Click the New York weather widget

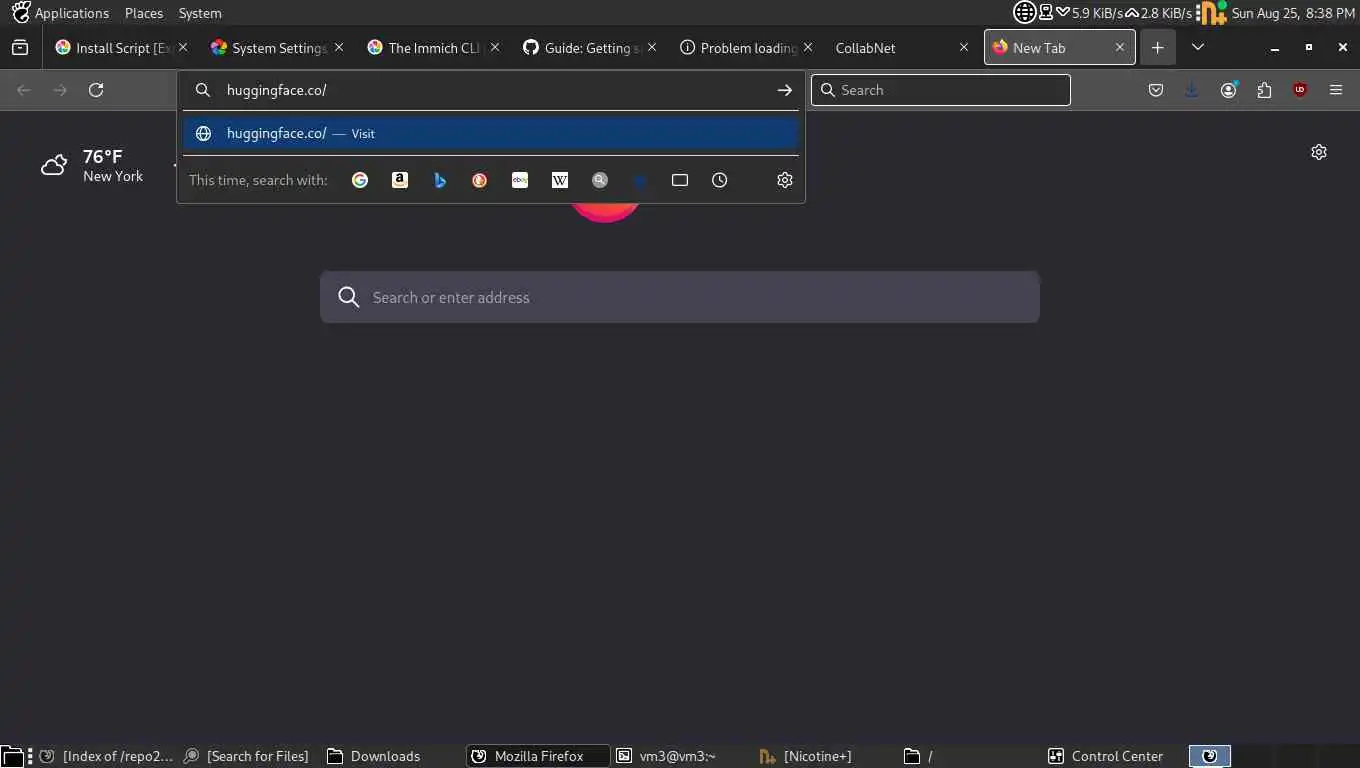click(x=92, y=165)
